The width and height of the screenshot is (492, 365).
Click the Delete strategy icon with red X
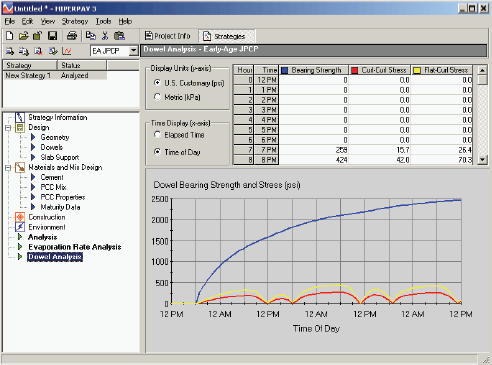[39, 51]
